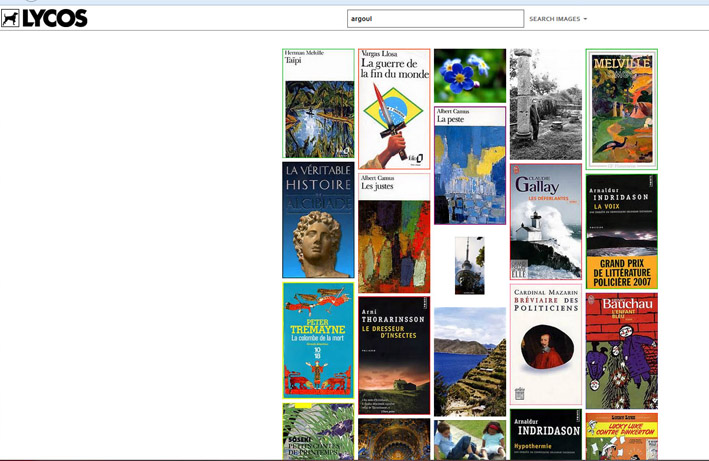Click Le Dresseur d'insectes book cover
The image size is (709, 461).
394,355
